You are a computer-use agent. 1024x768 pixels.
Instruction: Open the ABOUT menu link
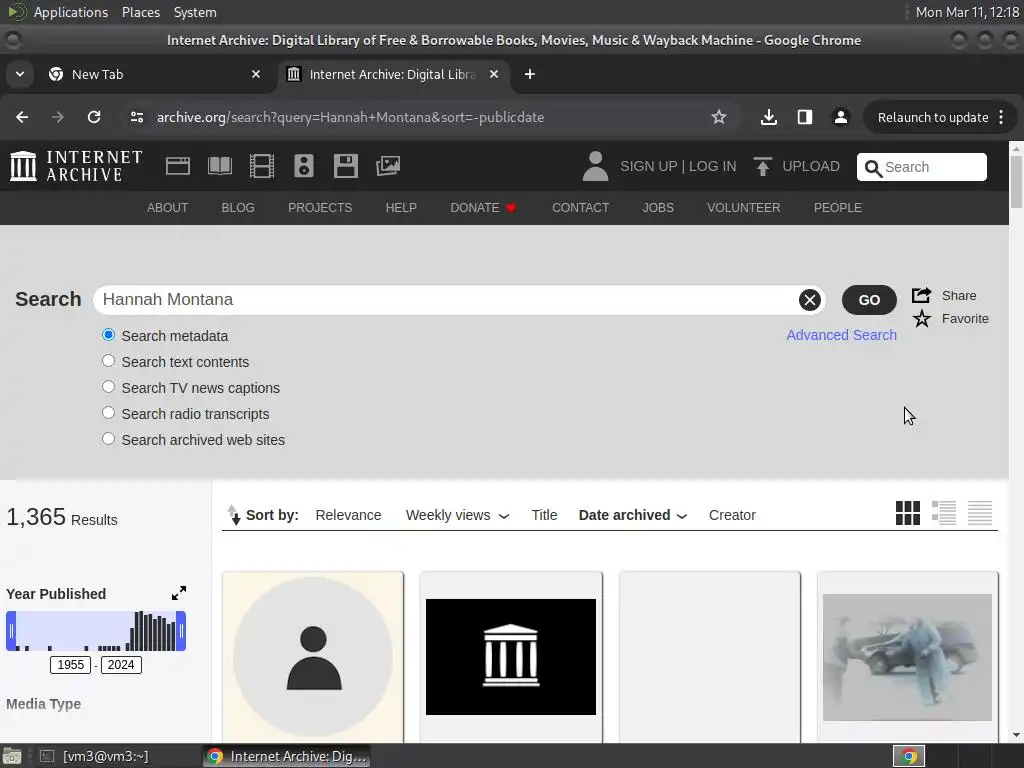click(x=167, y=208)
